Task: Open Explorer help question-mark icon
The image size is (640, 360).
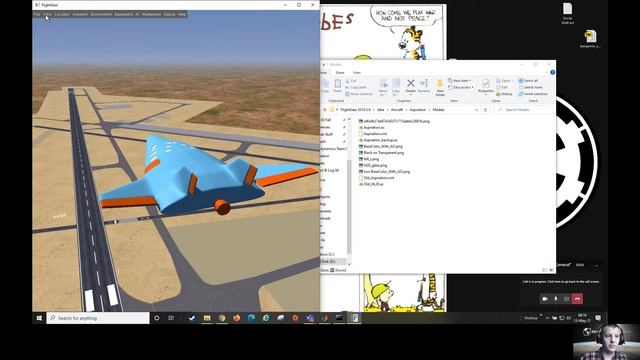Action: pyautogui.click(x=552, y=72)
